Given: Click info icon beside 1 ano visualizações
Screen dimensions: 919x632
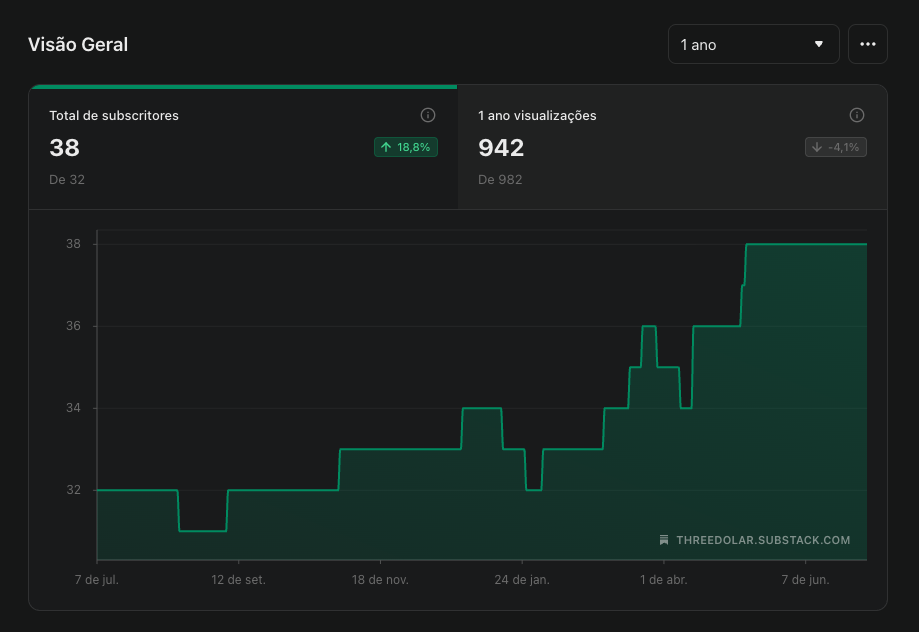Looking at the screenshot, I should (x=856, y=115).
